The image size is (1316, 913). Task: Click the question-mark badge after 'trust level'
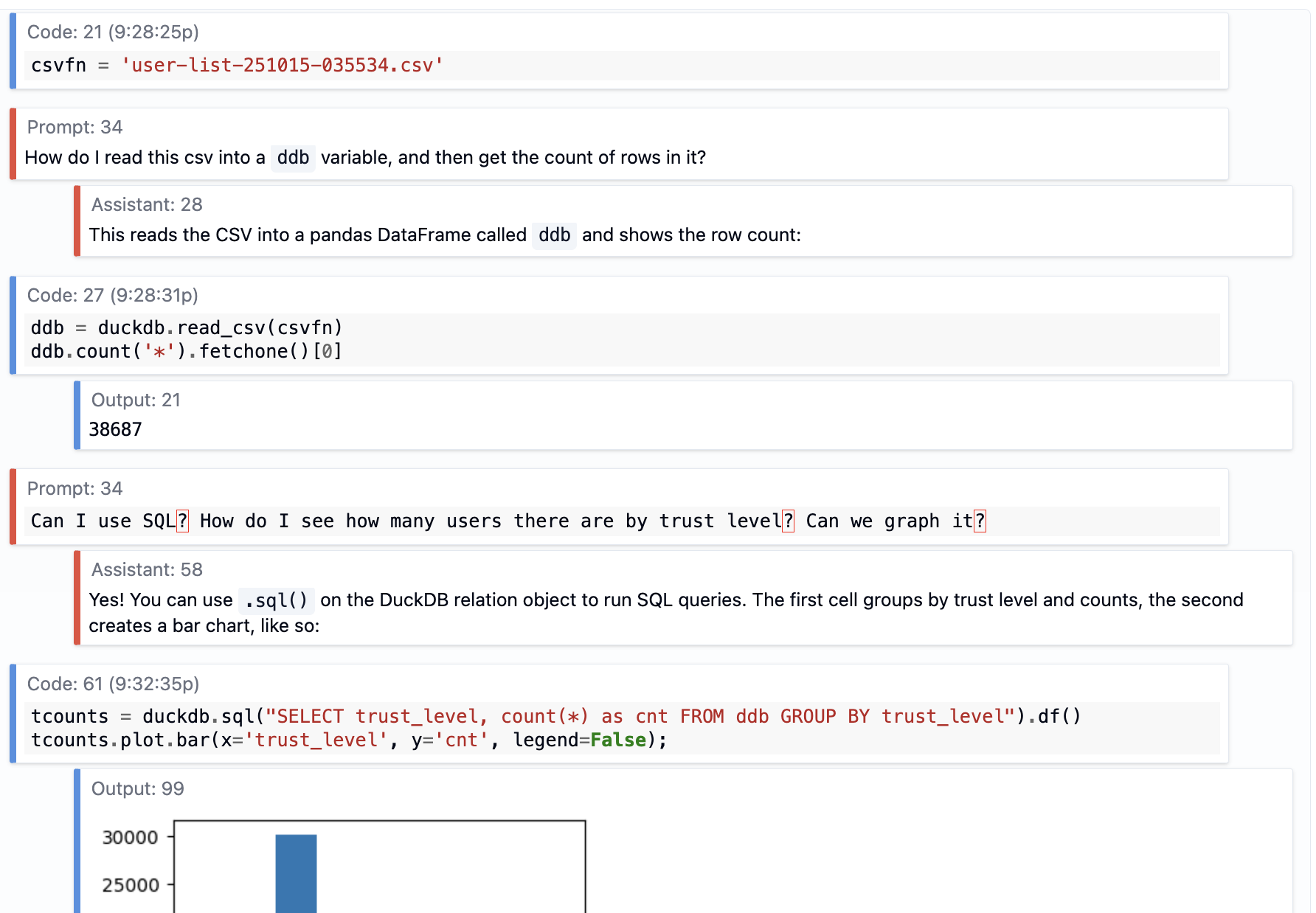(x=788, y=520)
